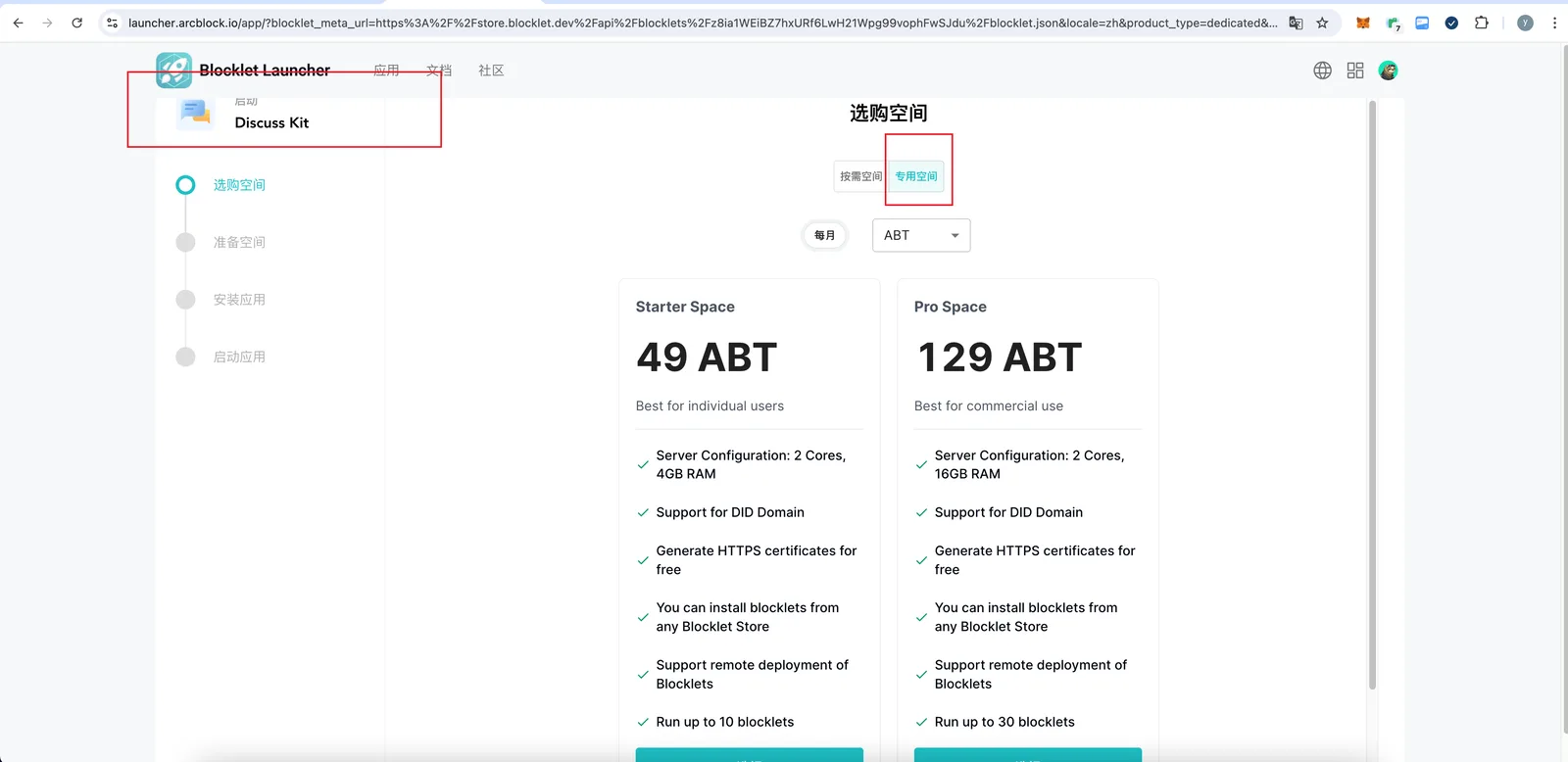Screen dimensions: 1568x762
Task: Open the MetaMask fox extension
Action: (x=1362, y=23)
